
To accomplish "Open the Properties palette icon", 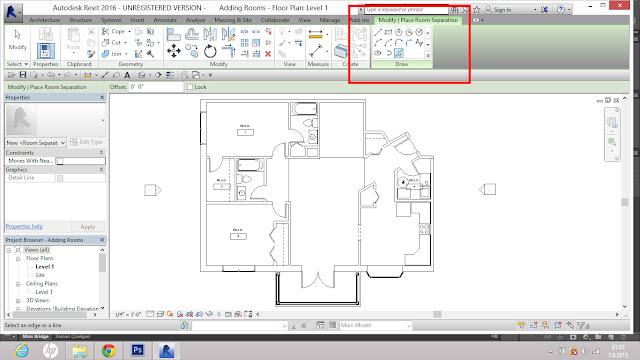I will (46, 51).
